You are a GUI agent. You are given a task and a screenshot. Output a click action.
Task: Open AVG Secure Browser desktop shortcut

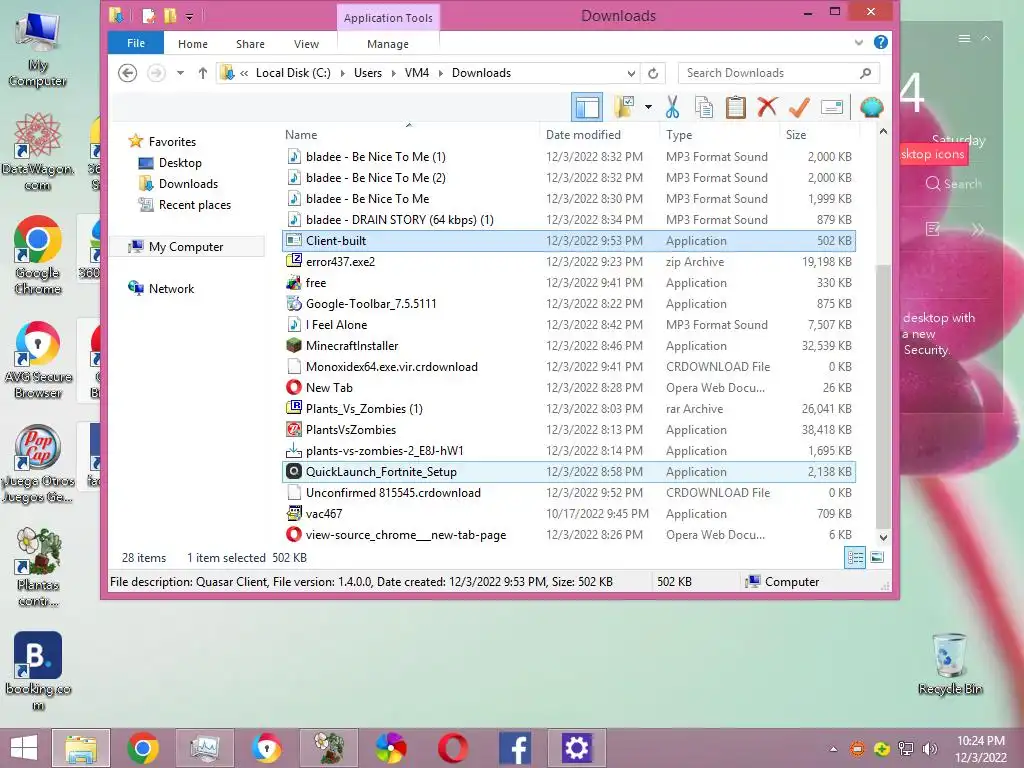coord(38,360)
